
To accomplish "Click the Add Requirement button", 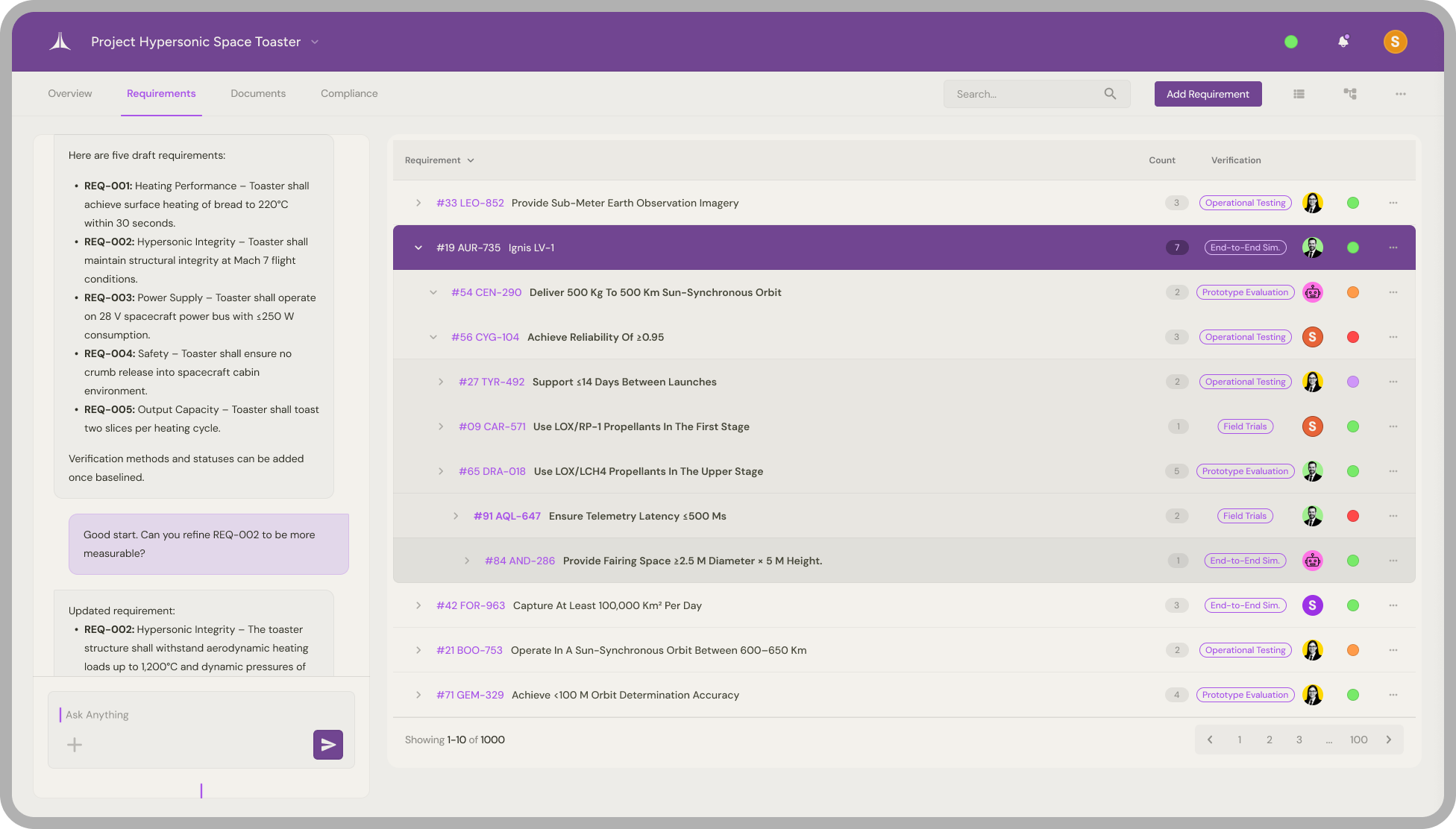I will tap(1208, 94).
